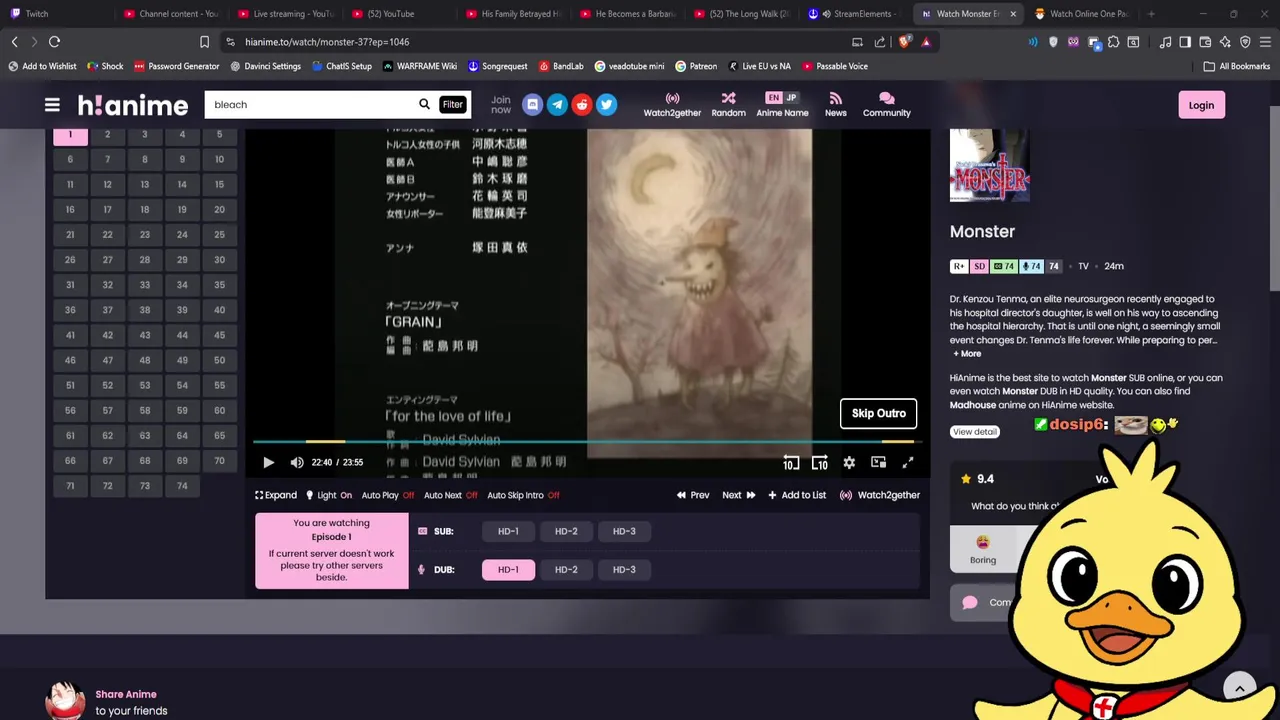Select the Boring rating emoji

coord(983,549)
